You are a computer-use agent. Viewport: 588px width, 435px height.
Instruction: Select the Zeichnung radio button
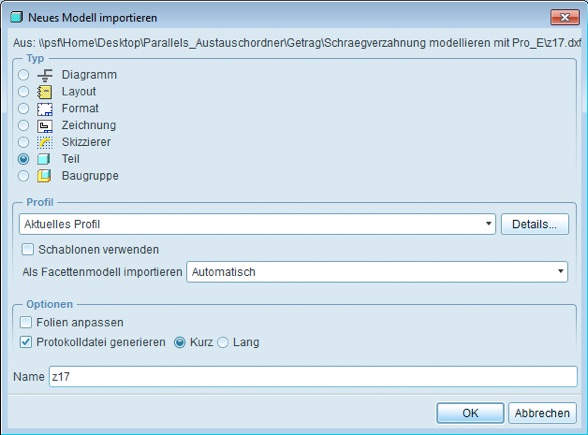[23, 125]
